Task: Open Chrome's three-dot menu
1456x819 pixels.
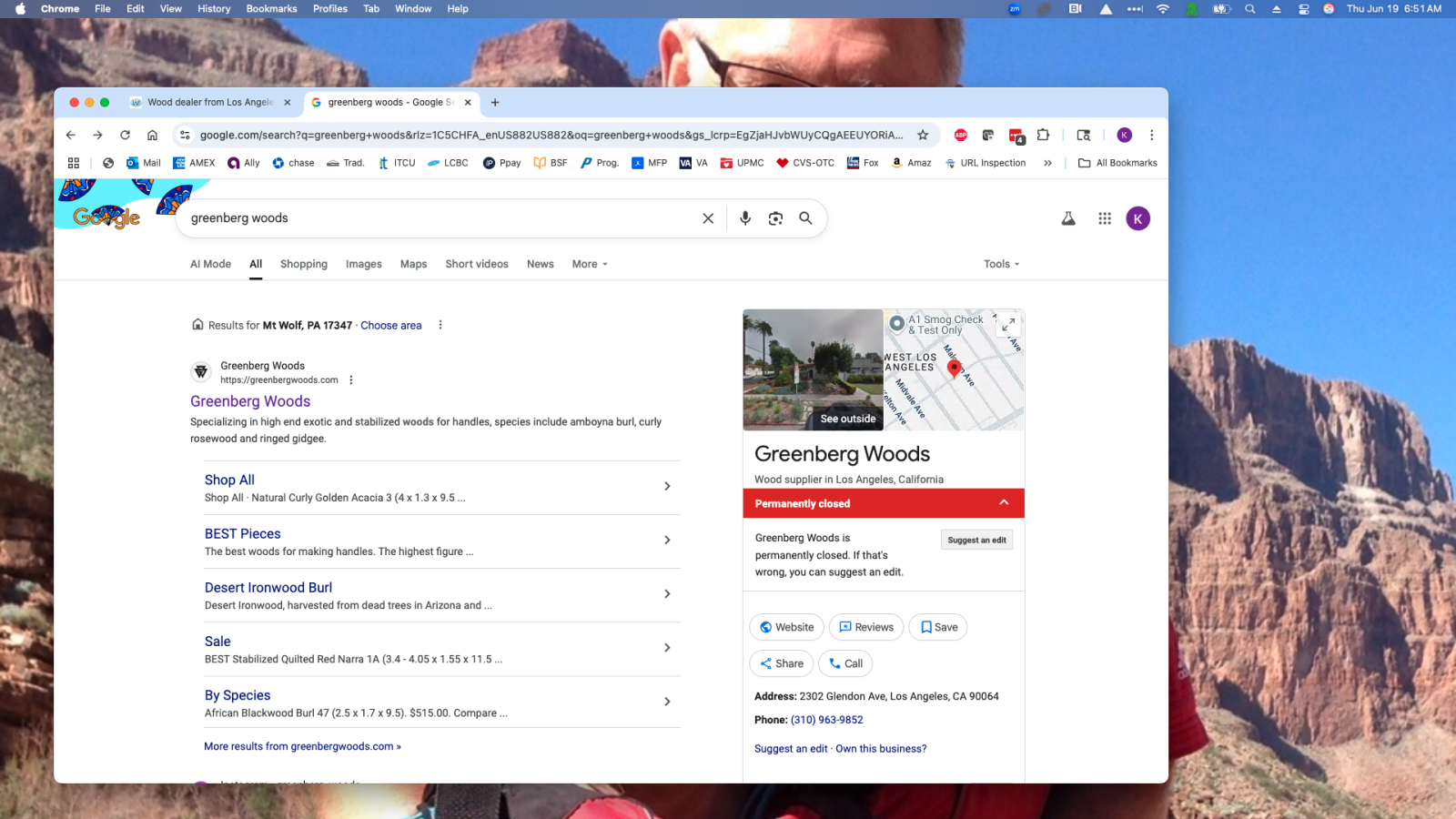Action: [1151, 135]
